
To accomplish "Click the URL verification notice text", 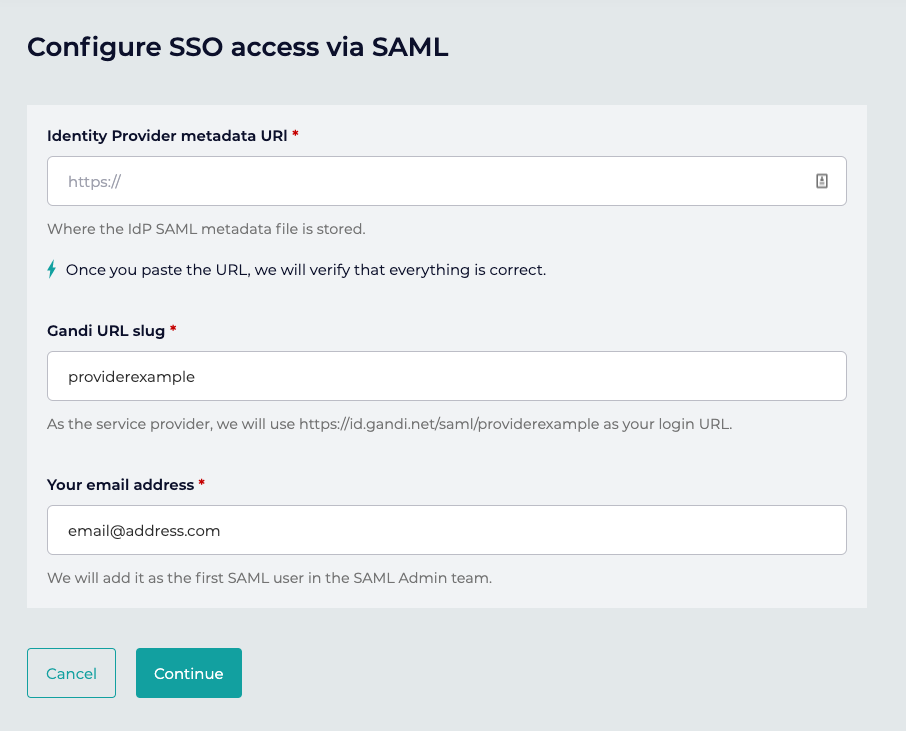I will point(306,270).
